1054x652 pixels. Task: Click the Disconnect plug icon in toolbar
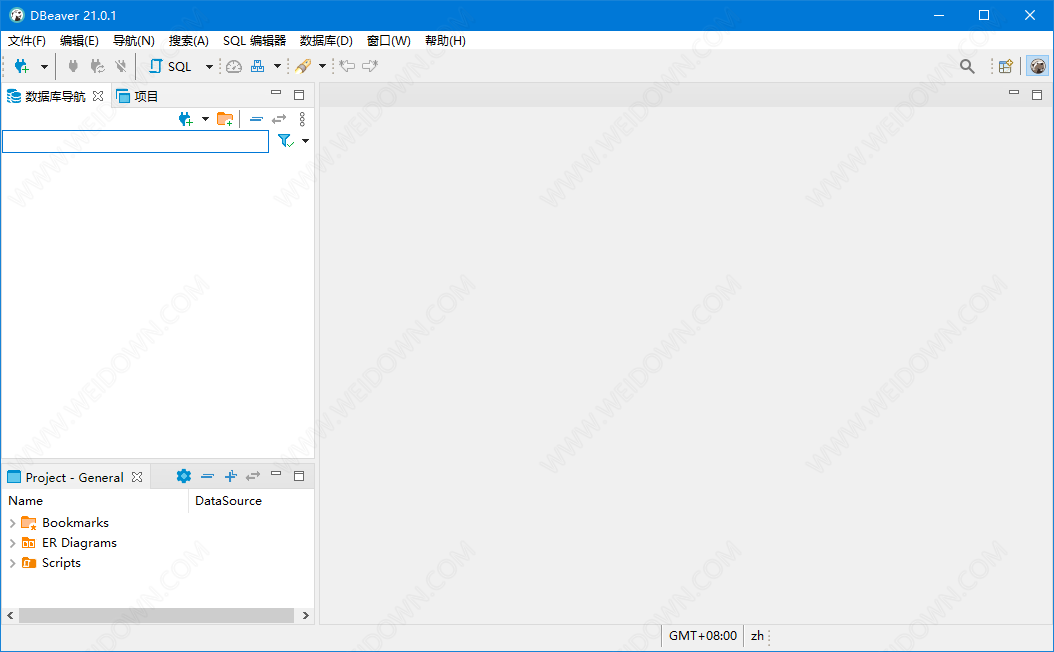(121, 66)
